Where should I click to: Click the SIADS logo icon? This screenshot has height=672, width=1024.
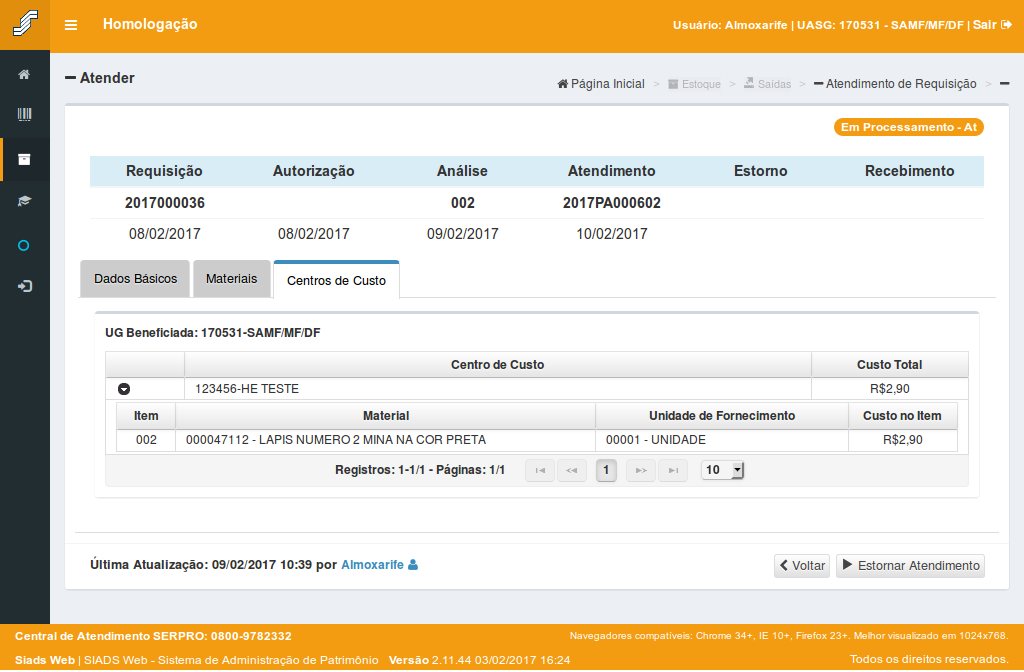[x=25, y=24]
